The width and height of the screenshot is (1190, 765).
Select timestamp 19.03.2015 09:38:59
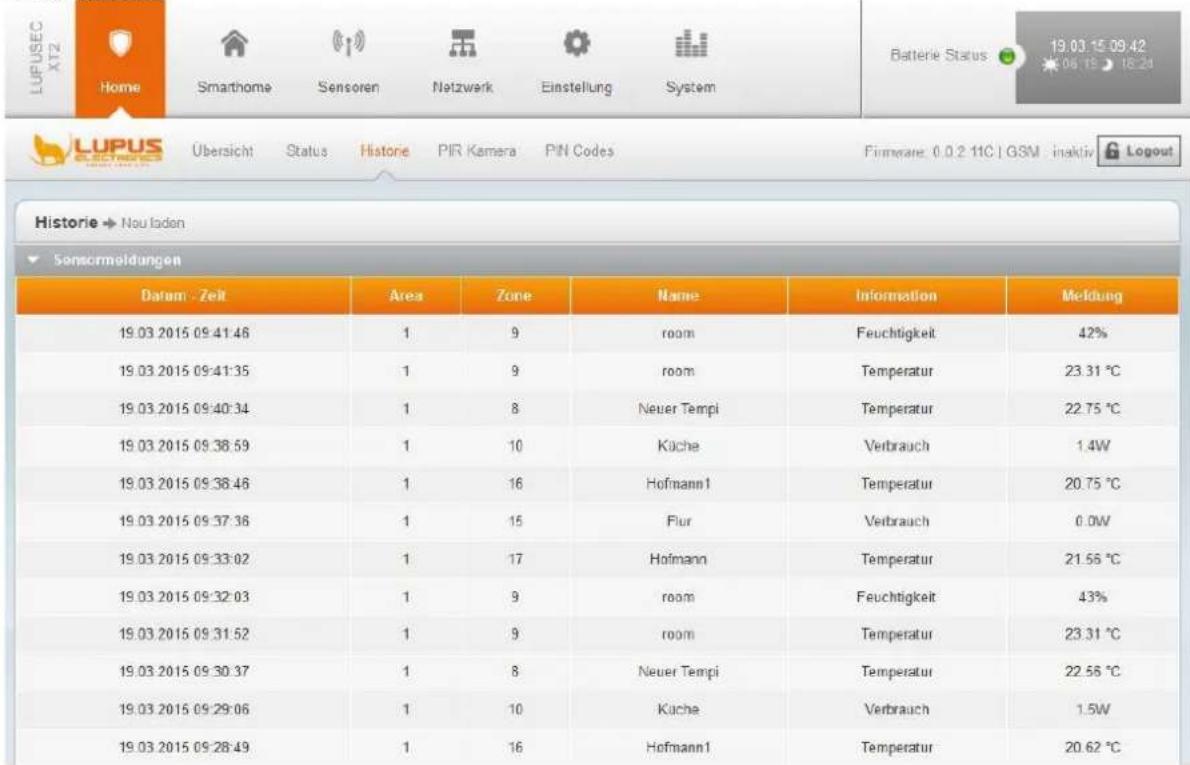pos(184,445)
